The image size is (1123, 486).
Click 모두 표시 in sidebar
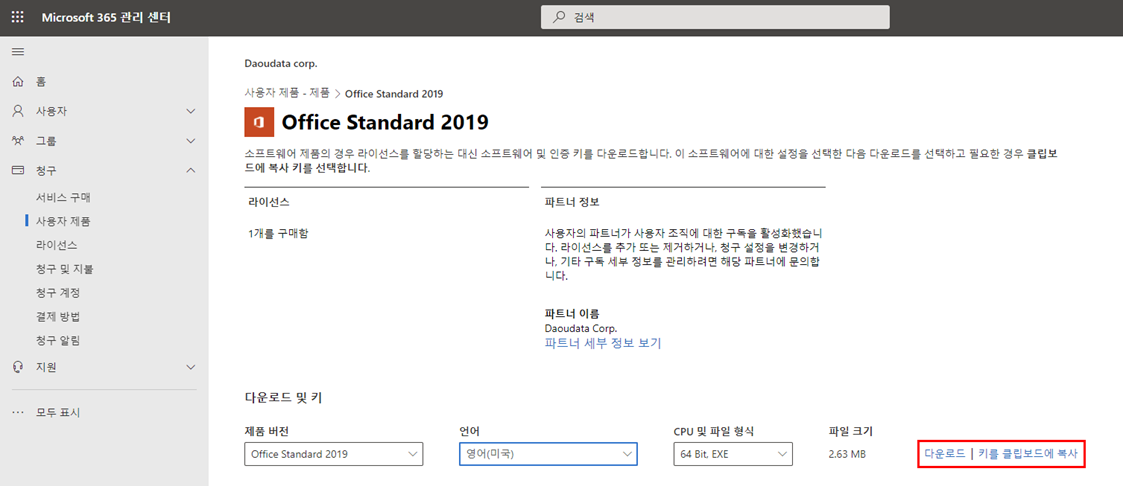pos(58,413)
